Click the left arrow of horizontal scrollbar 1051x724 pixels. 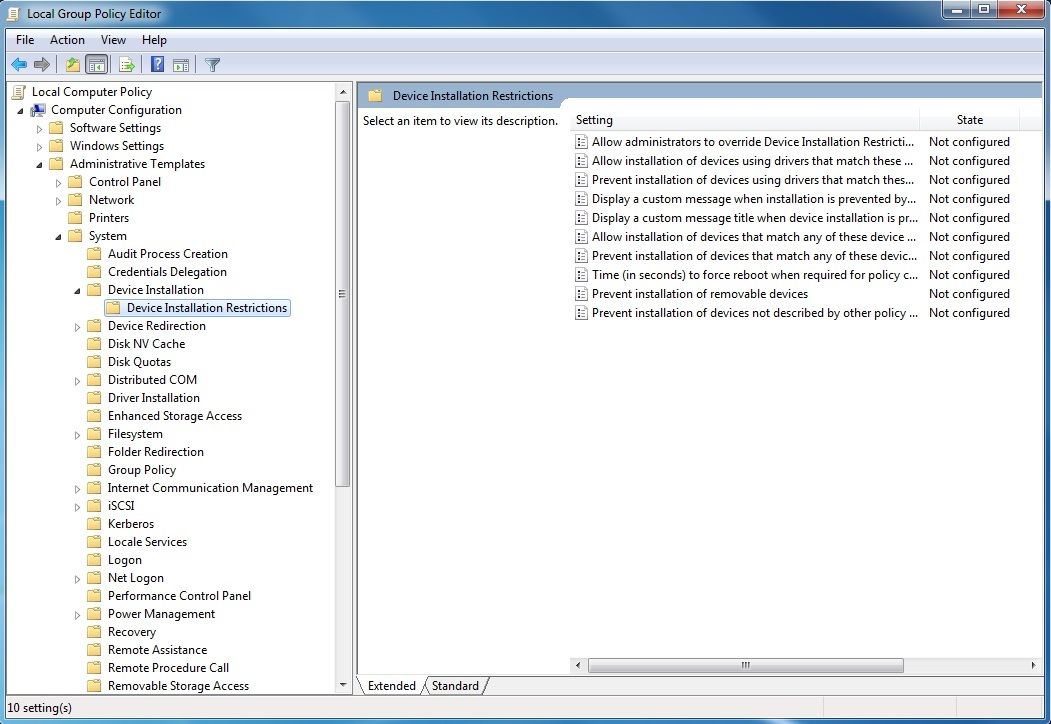pyautogui.click(x=578, y=665)
